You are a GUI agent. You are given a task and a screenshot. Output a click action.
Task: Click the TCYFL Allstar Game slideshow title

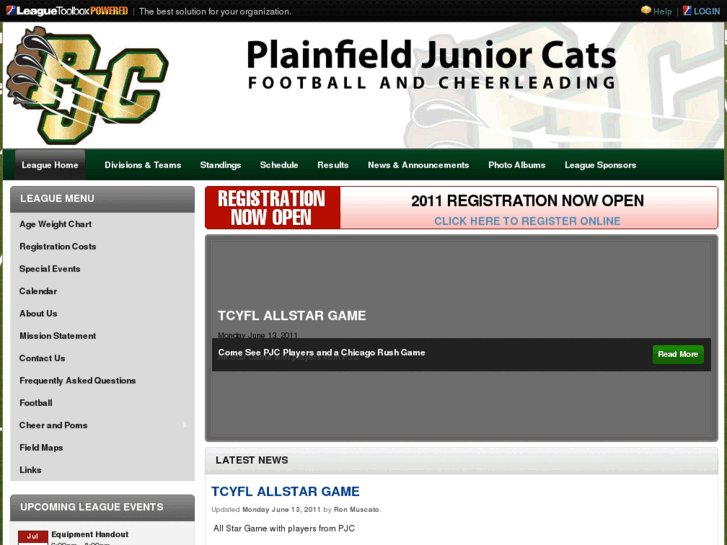[292, 316]
